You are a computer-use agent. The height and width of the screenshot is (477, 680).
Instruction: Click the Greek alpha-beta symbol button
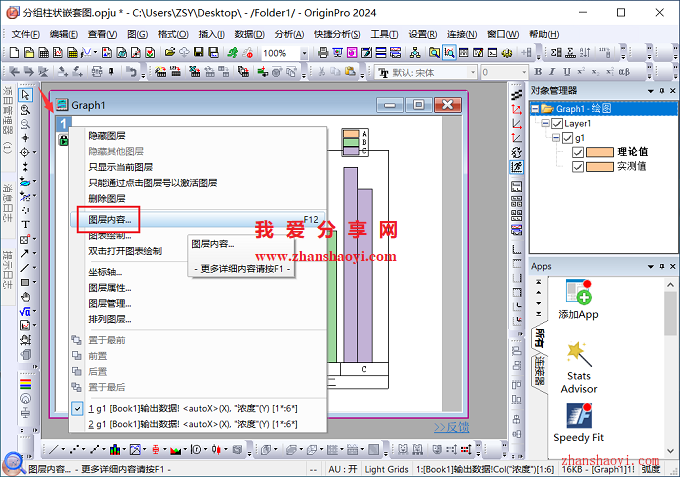click(624, 72)
